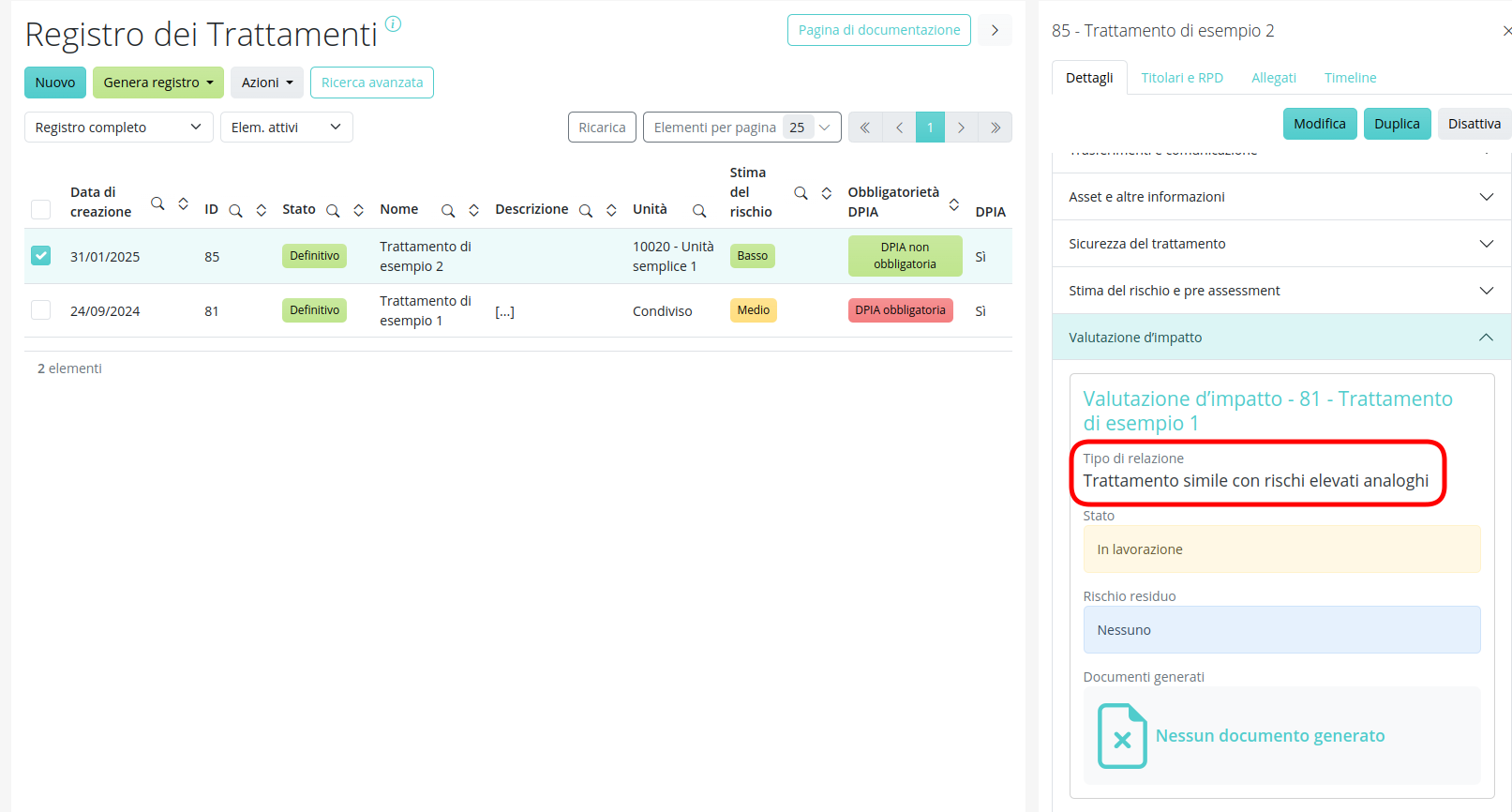Sort the Stima del rischio column
Screen dimensions: 1512x812
click(x=827, y=192)
